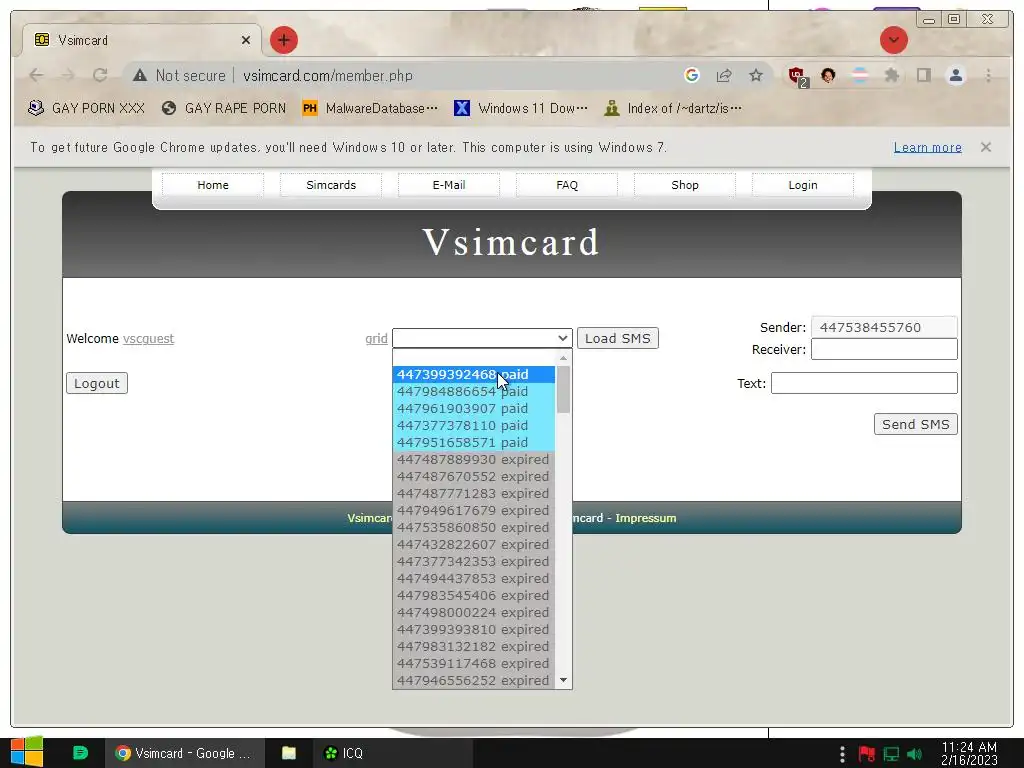This screenshot has width=1024, height=768.
Task: Open Chrome three-dot menu
Action: [988, 76]
